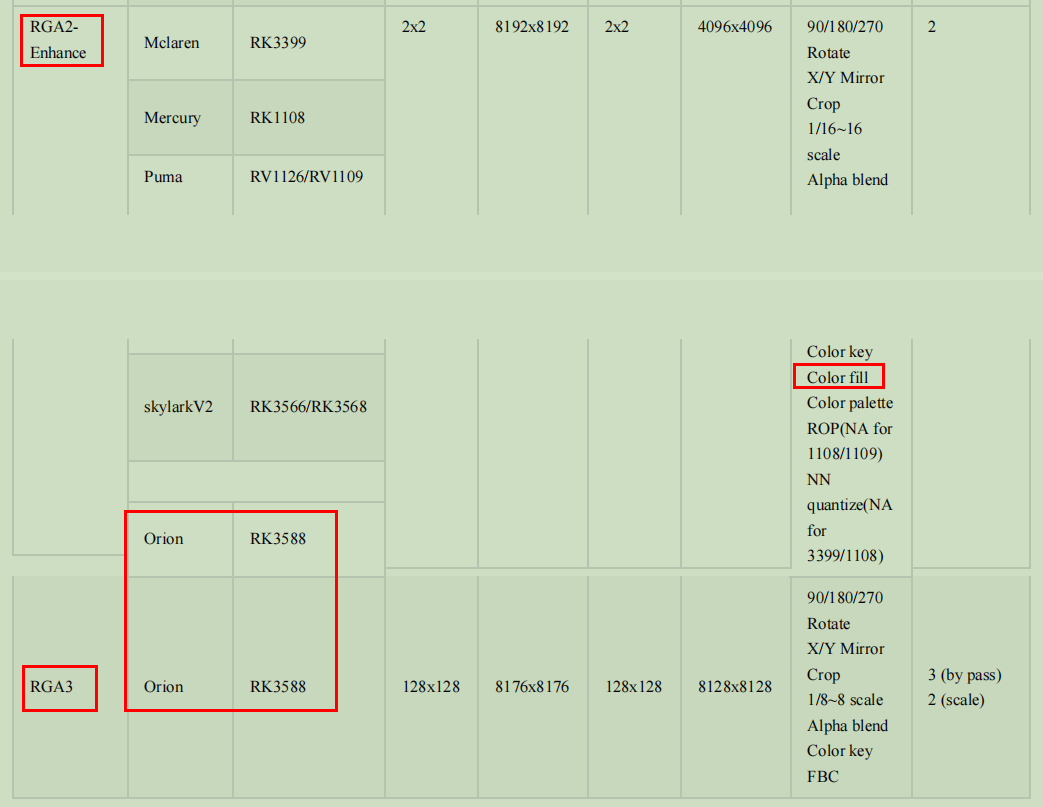Select the lower RK3588 cell
Image resolution: width=1043 pixels, height=807 pixels.
coord(279,687)
